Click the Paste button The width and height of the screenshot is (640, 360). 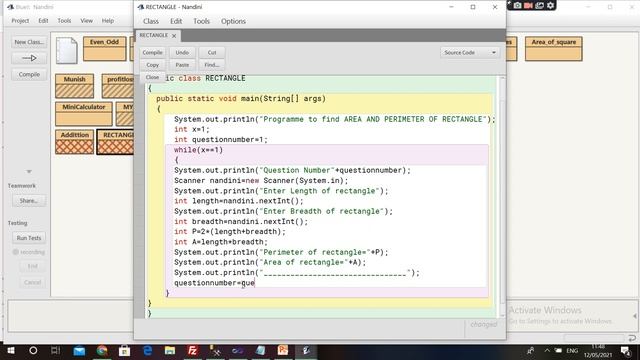182,65
